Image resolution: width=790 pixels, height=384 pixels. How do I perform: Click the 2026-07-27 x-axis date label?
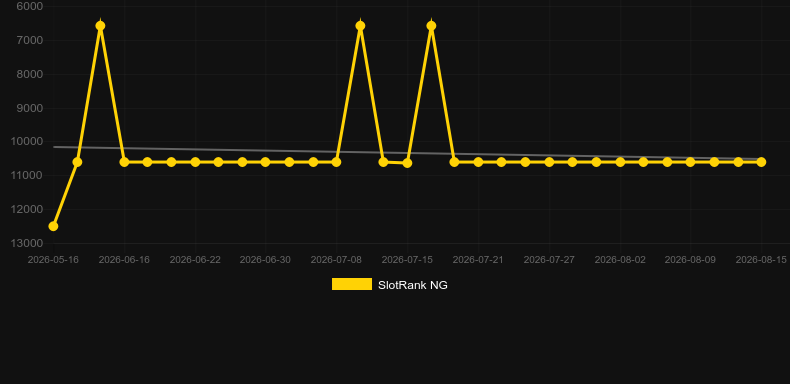[549, 260]
